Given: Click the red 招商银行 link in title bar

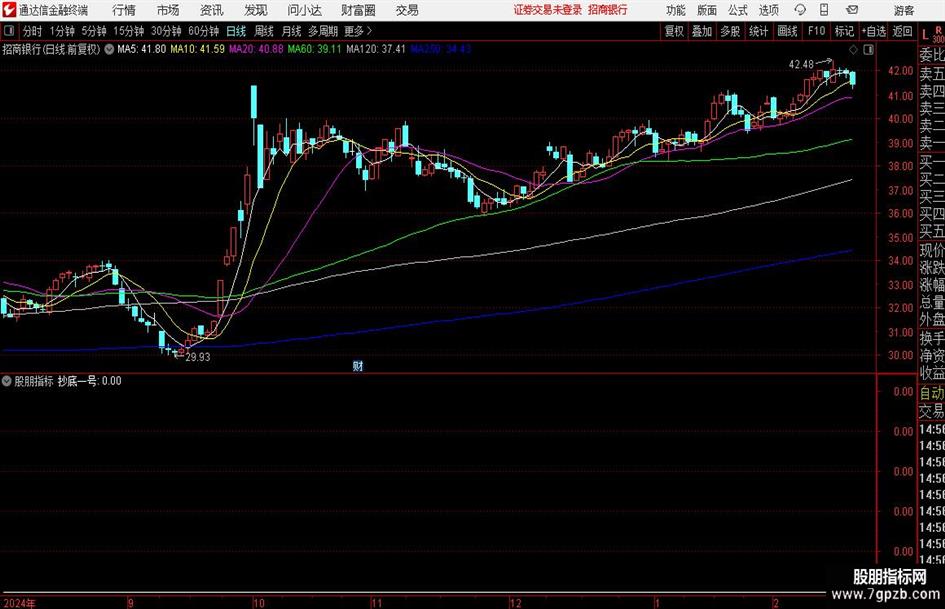Looking at the screenshot, I should coord(608,10).
